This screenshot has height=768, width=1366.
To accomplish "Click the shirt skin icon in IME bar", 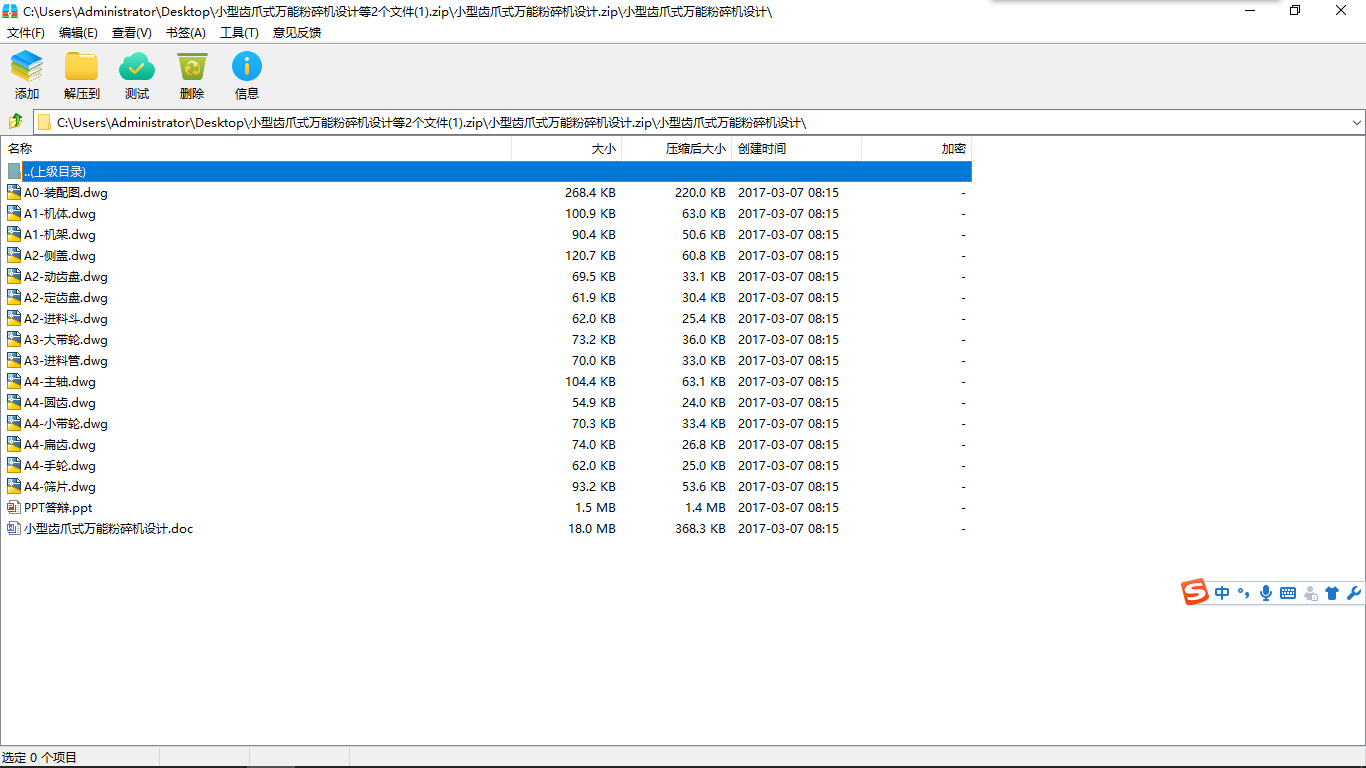I will 1332,593.
